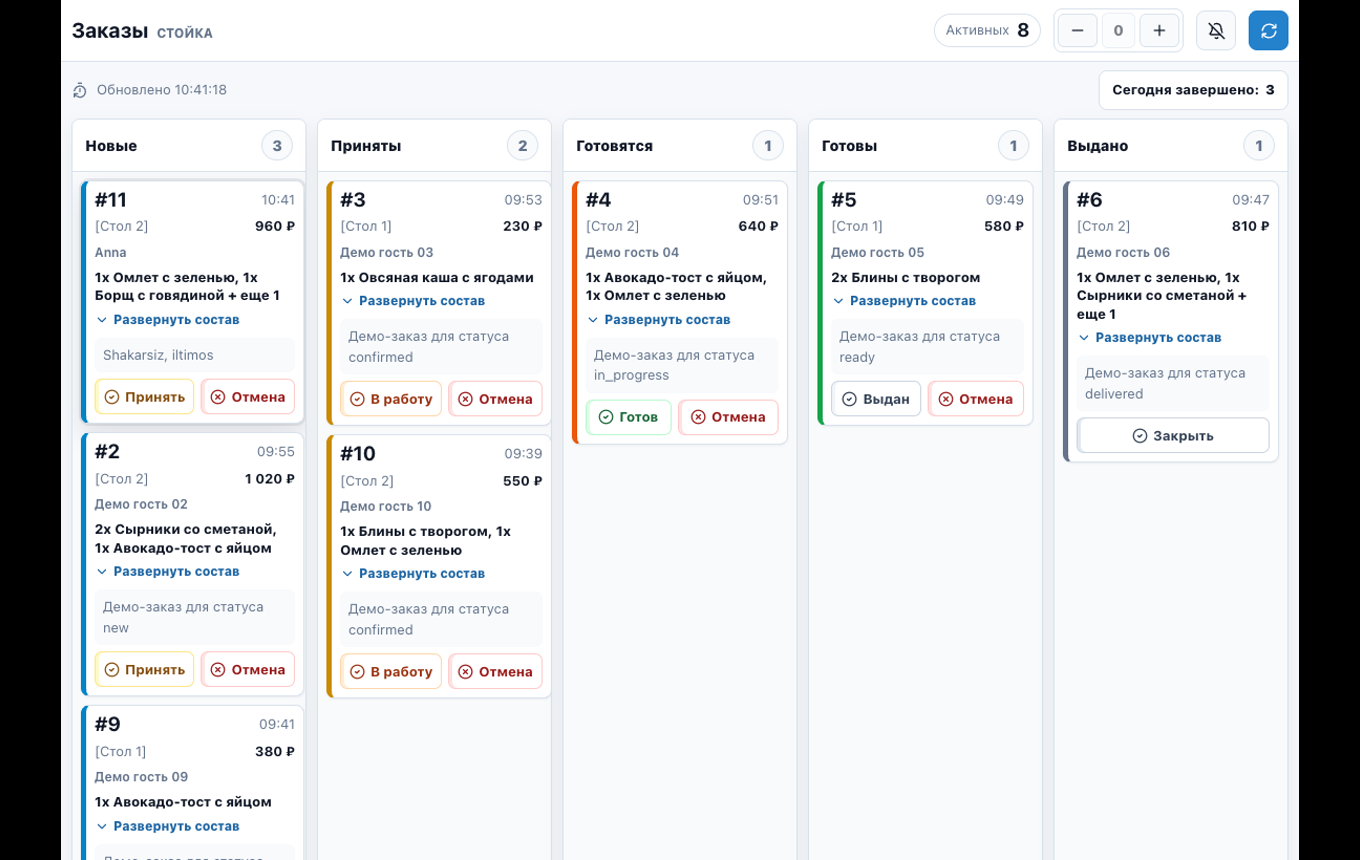Mark order #5 as Выдан
The image size is (1360, 860).
point(876,399)
